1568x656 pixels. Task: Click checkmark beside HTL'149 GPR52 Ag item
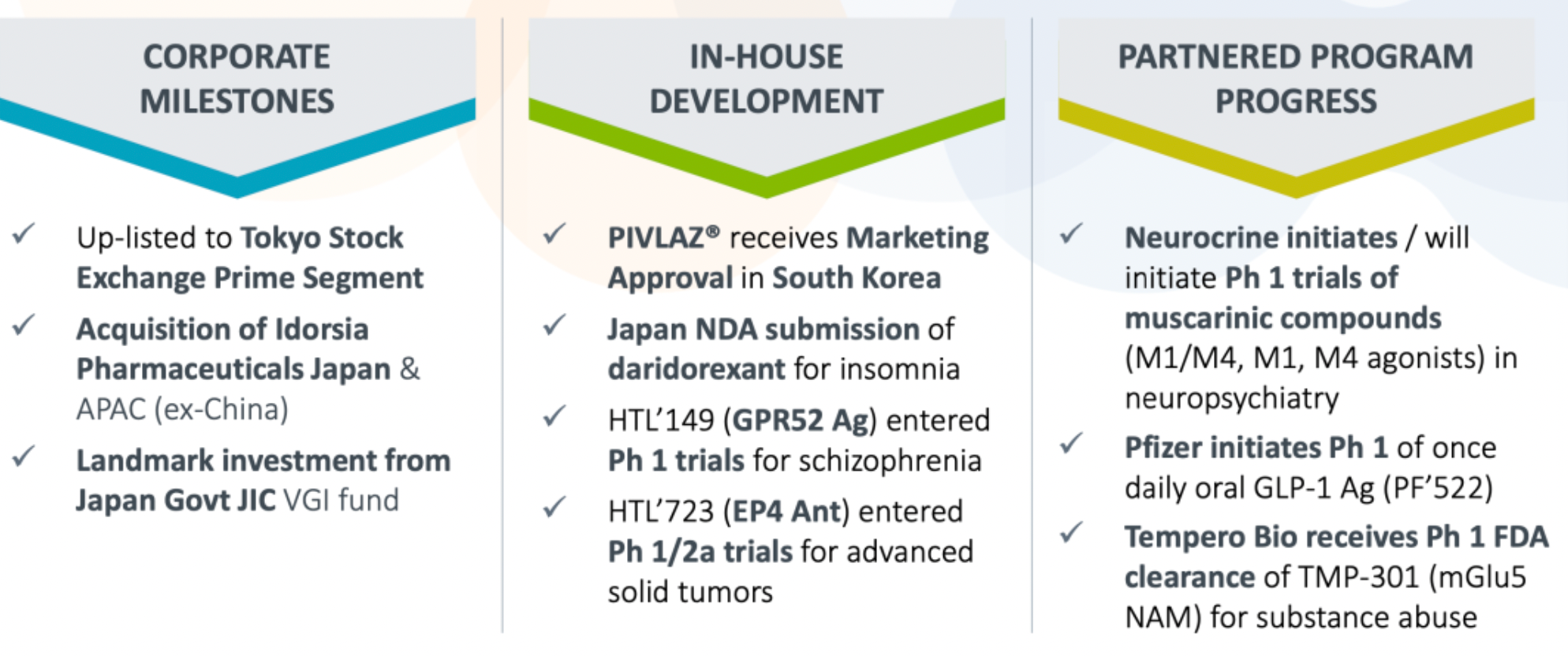coord(555,416)
